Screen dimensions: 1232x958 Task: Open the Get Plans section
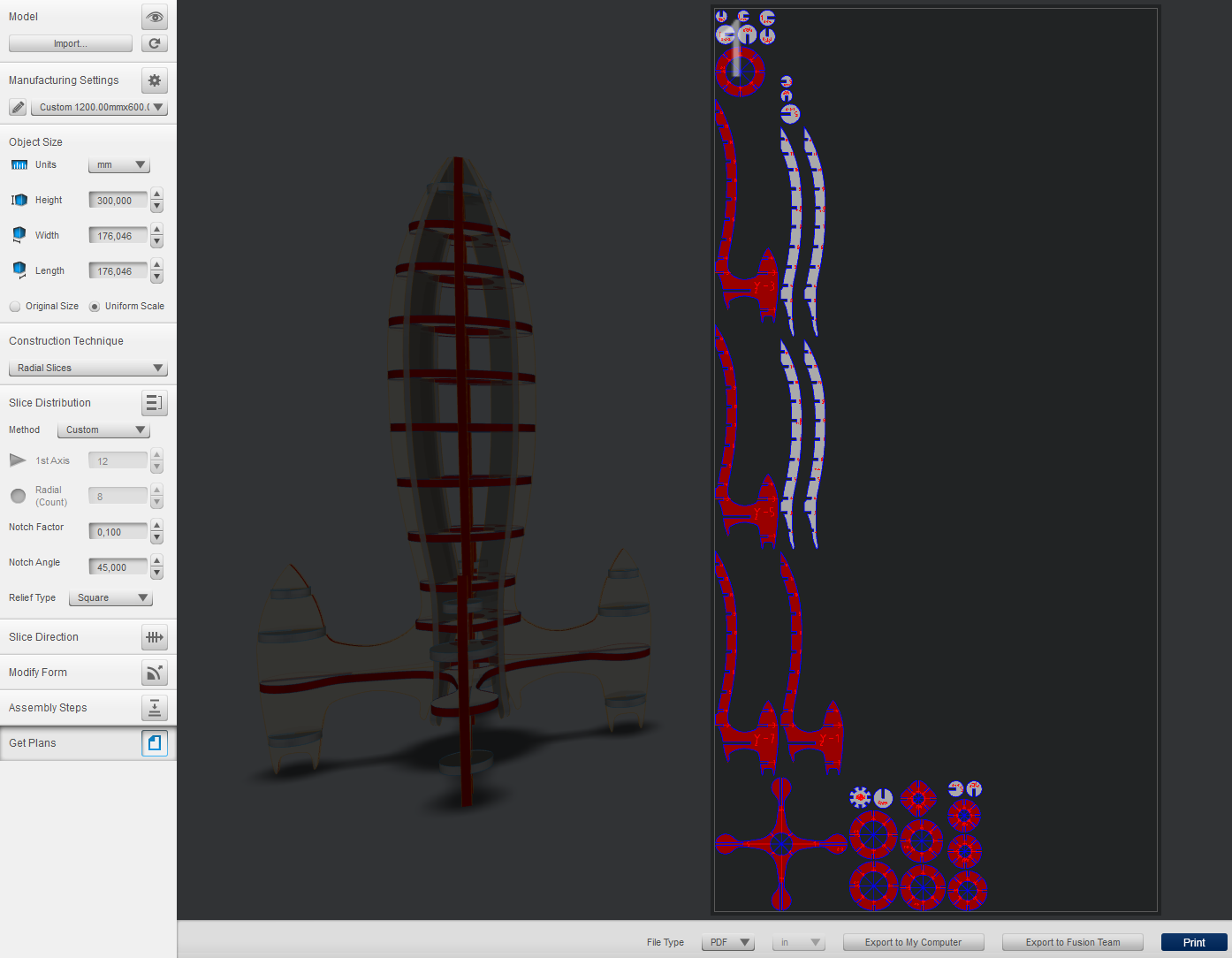tap(88, 743)
